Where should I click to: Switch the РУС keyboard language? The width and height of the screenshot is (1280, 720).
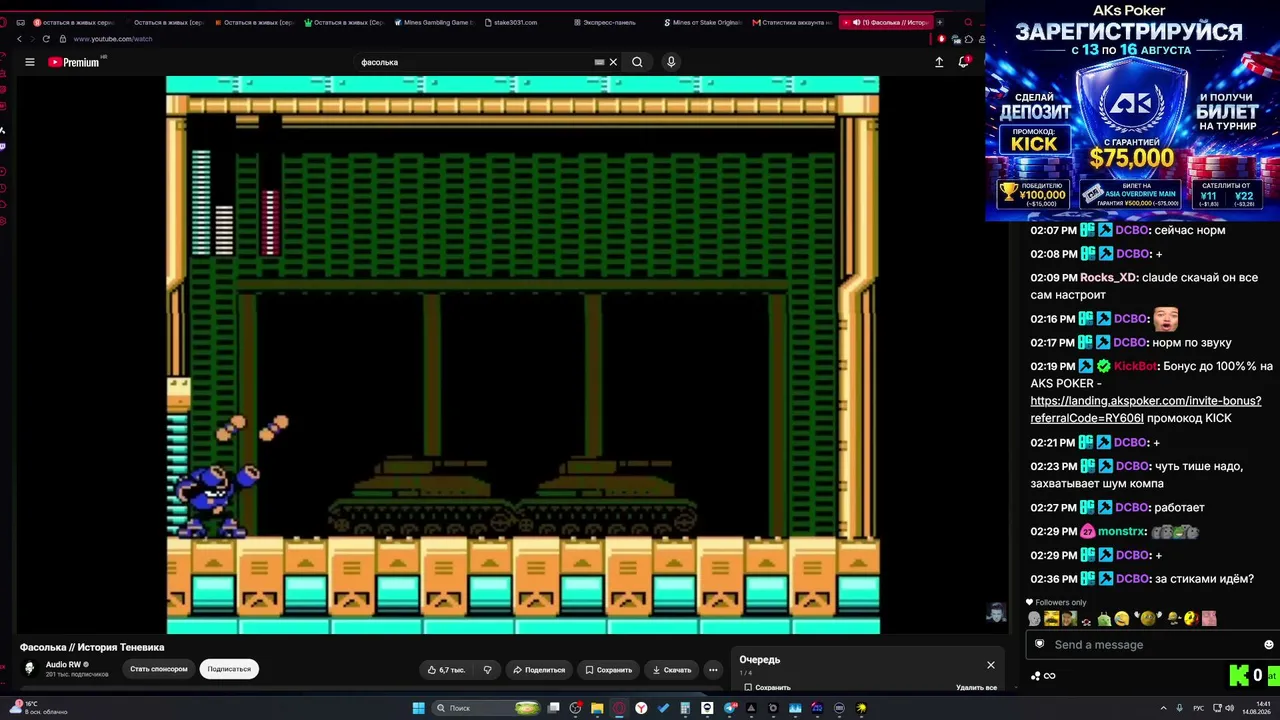click(1198, 708)
